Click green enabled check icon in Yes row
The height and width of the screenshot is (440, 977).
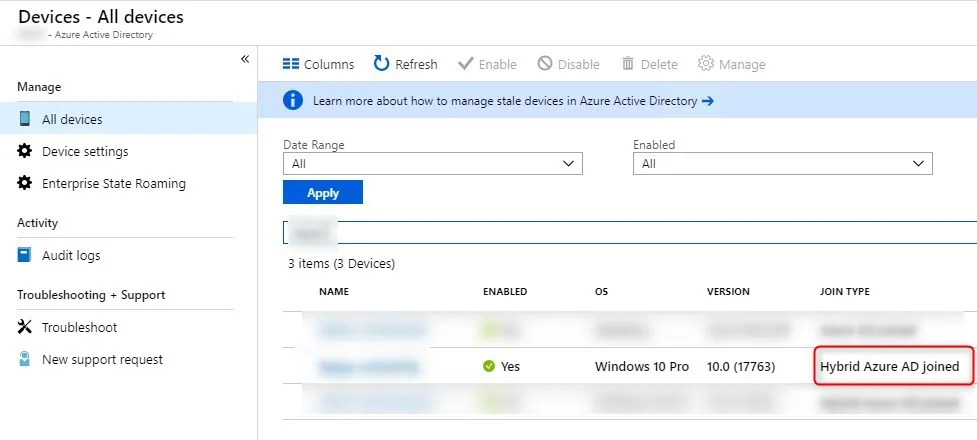[489, 366]
